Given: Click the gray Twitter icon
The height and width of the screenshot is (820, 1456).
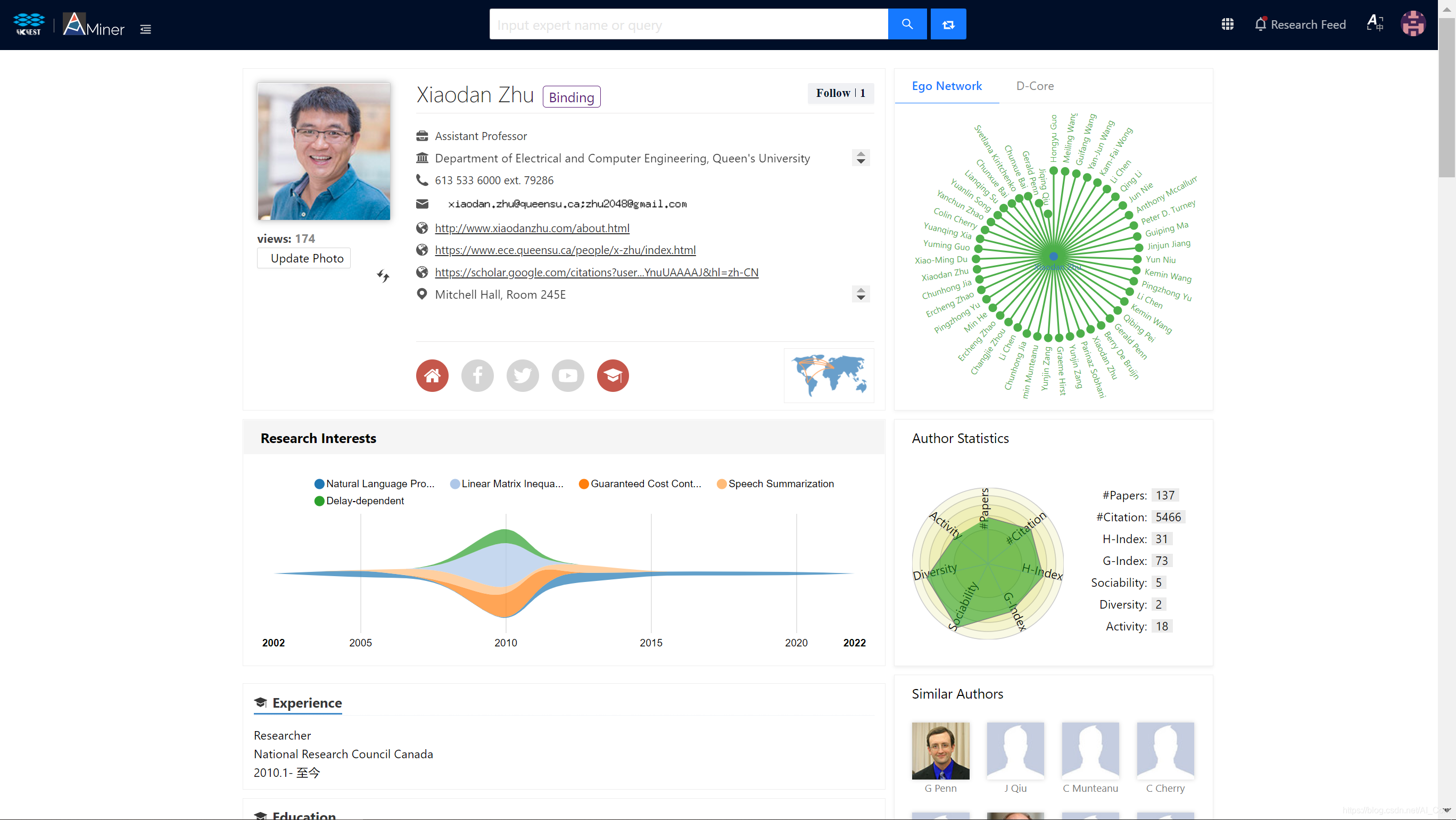Looking at the screenshot, I should [x=522, y=375].
